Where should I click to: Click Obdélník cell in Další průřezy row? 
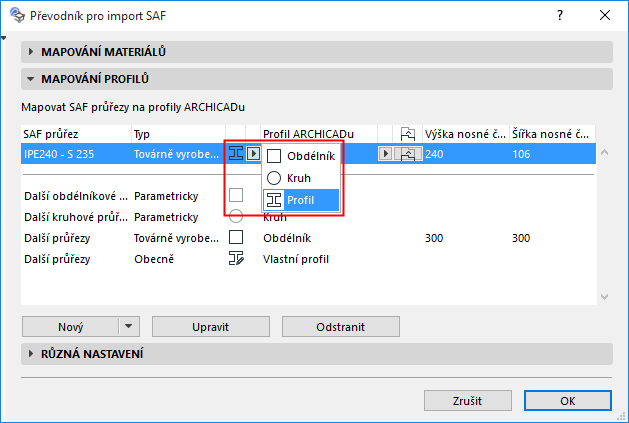tap(287, 238)
